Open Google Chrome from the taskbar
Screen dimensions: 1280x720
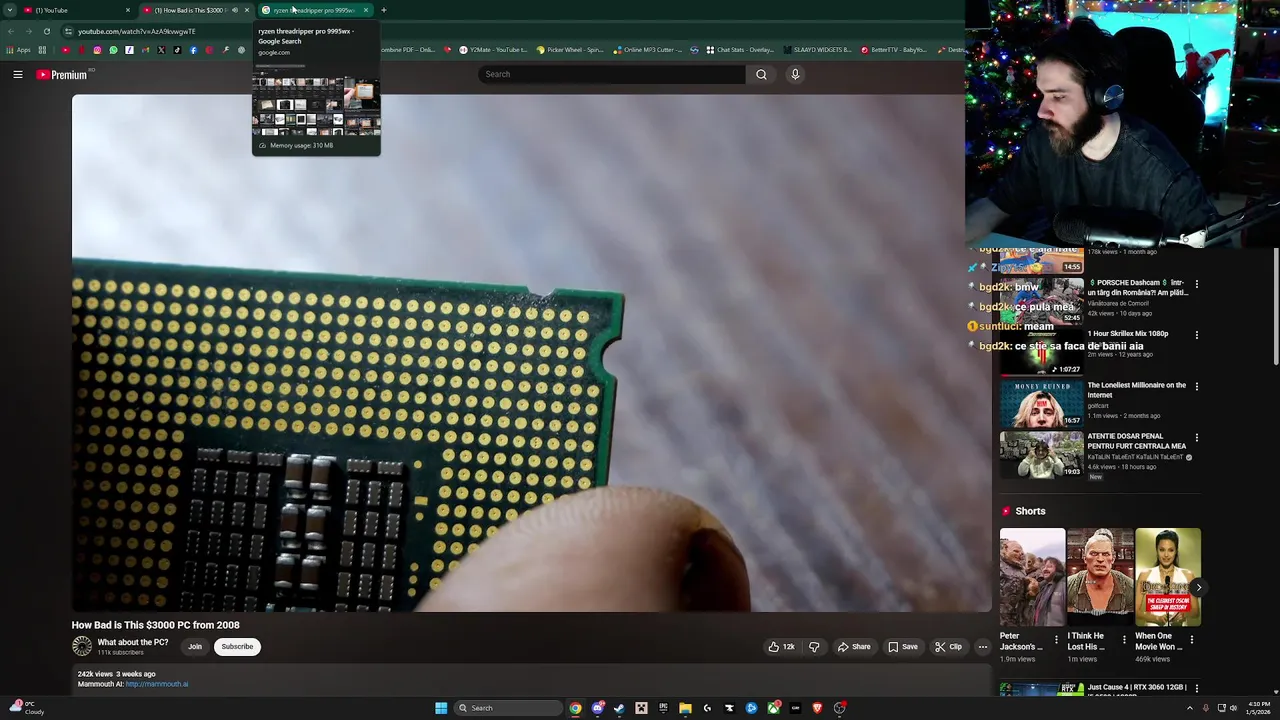pyautogui.click(x=575, y=708)
